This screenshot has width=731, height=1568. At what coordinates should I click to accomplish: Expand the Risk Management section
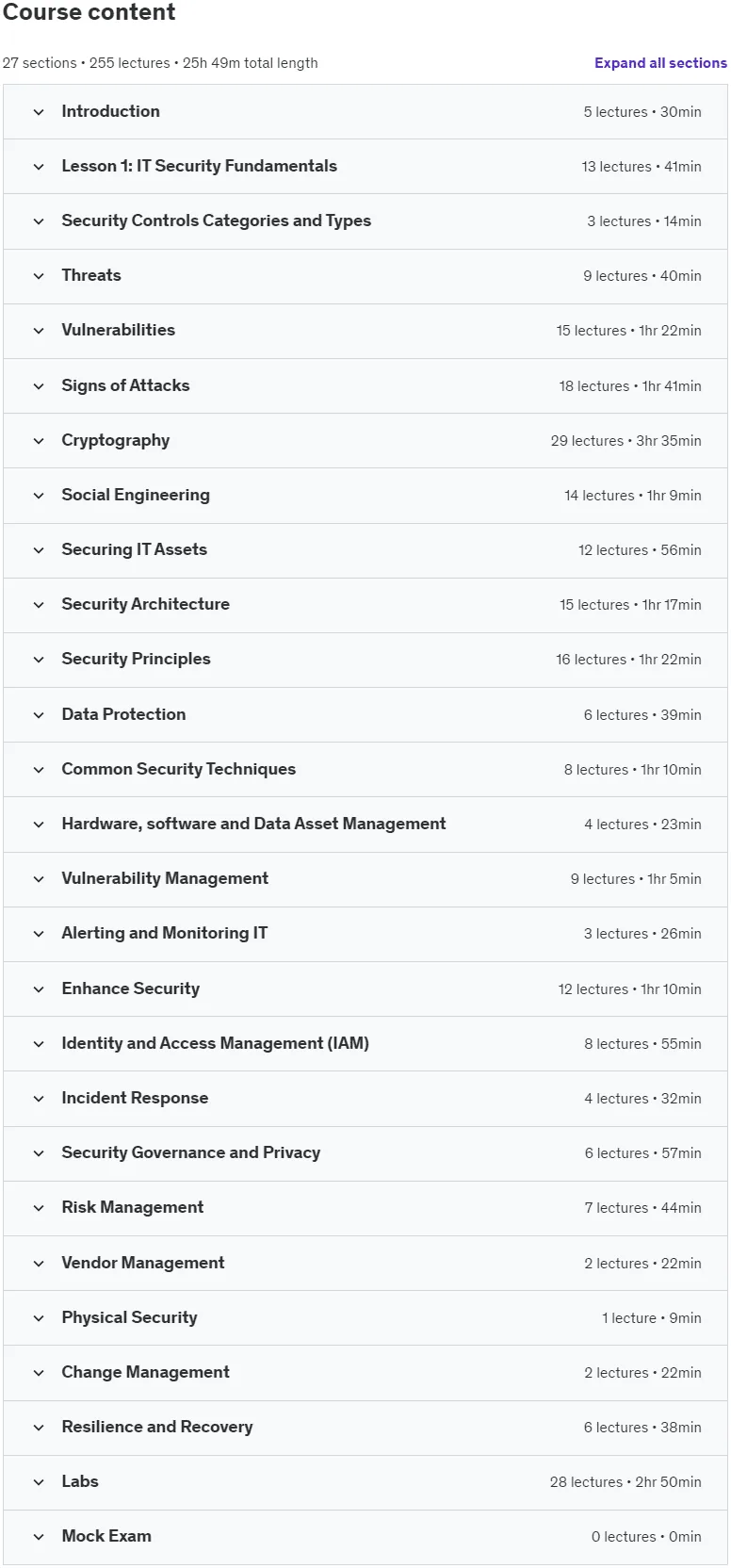365,1208
